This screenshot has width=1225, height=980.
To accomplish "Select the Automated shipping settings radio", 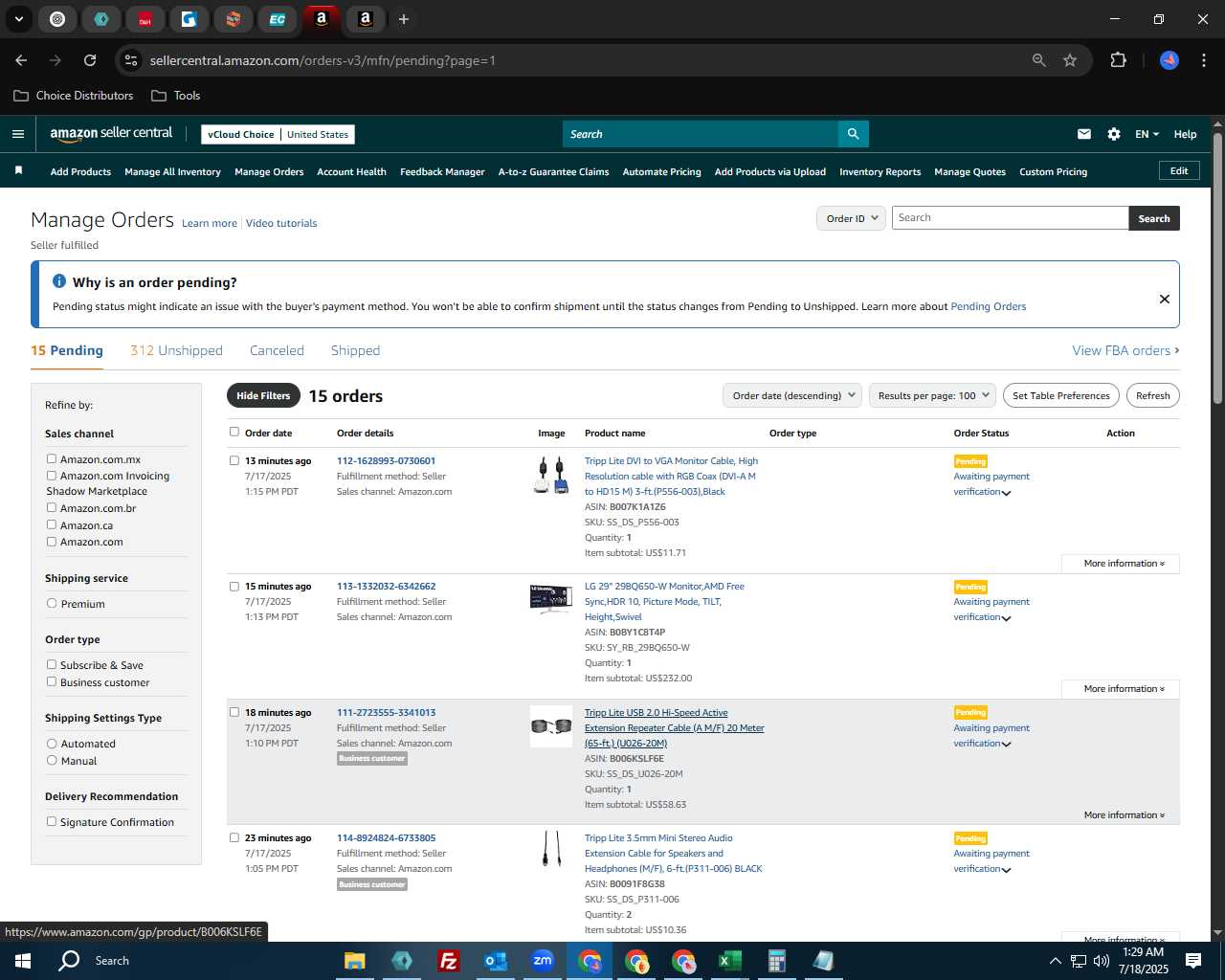I will [x=52, y=743].
